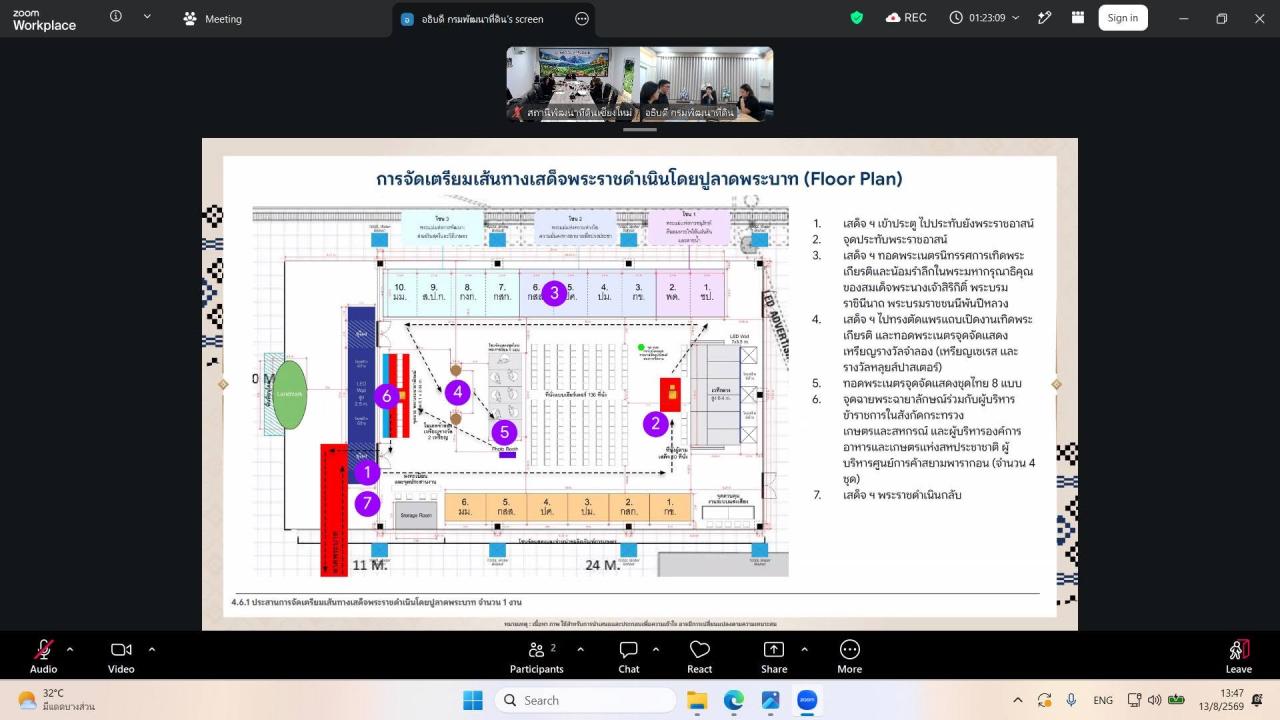
Task: Open the weather widget showing 32°C
Action: pos(57,700)
